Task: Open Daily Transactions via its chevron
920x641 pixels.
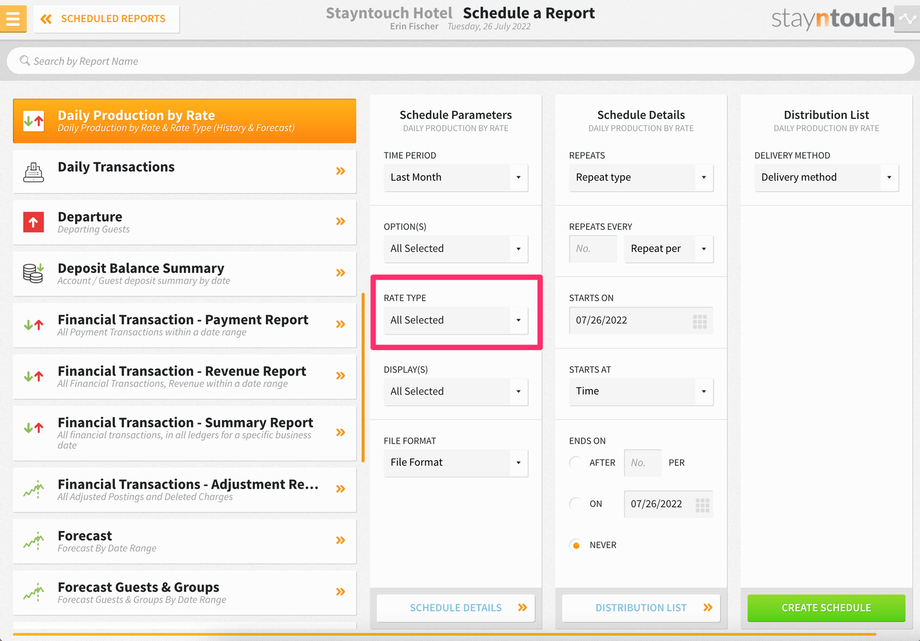Action: (340, 171)
